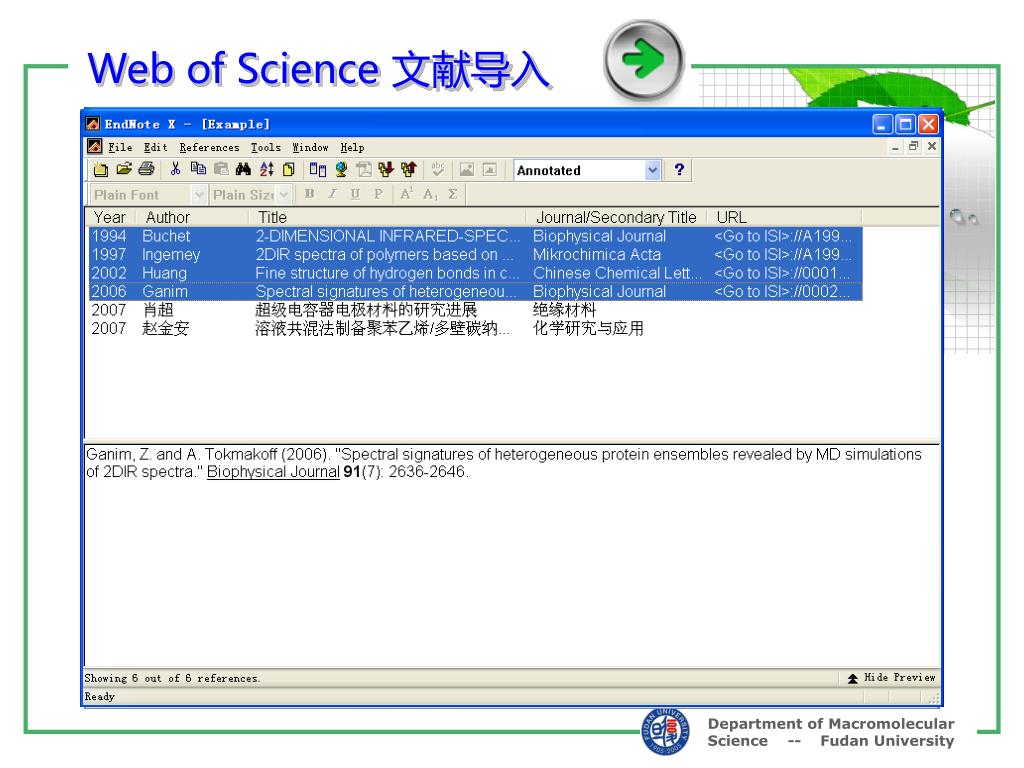The image size is (1024, 768).
Task: Click the 化学研究与应用 journal cell
Action: tap(588, 328)
